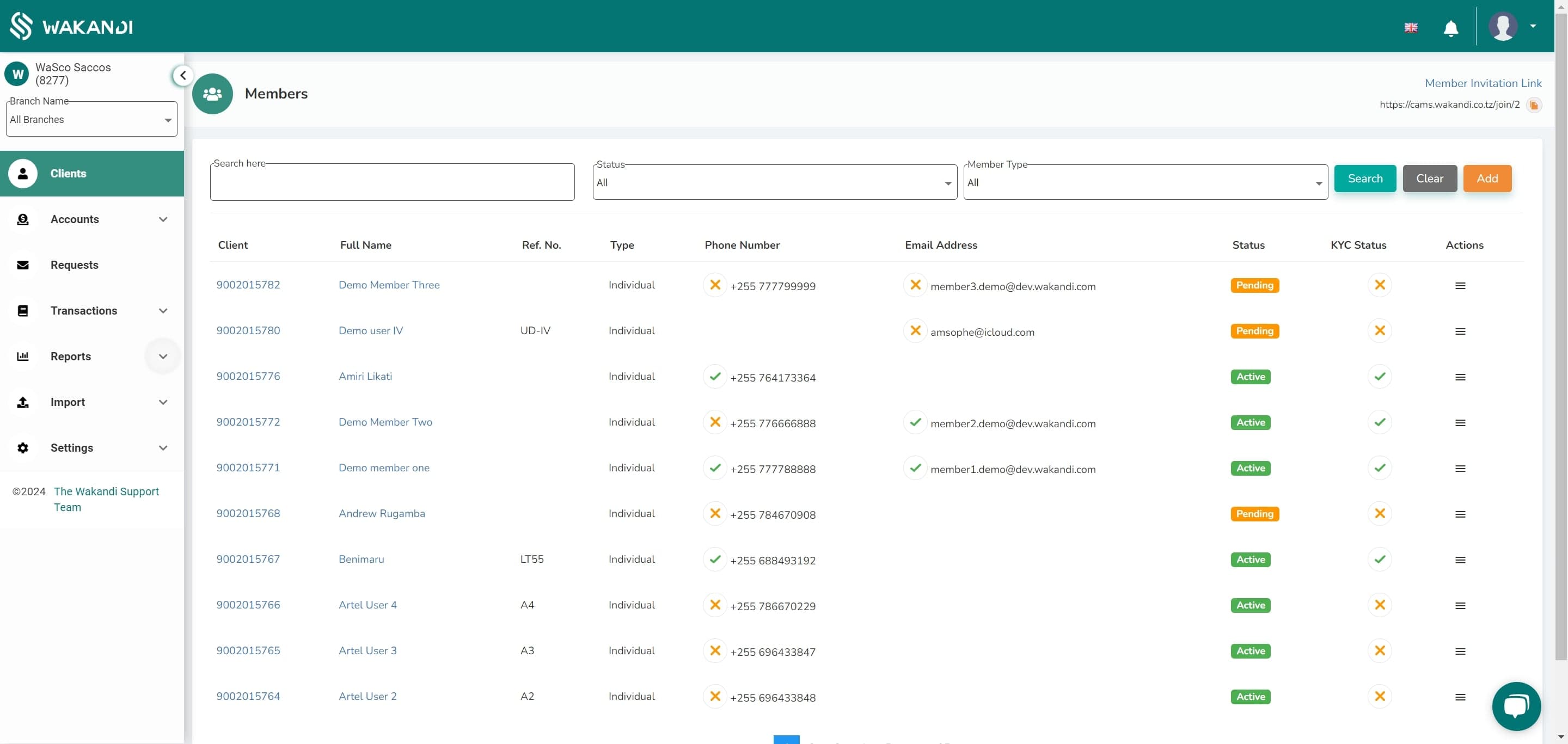Click phone verified icon for Benimaru
Screen dimensions: 1568x744
(715, 558)
